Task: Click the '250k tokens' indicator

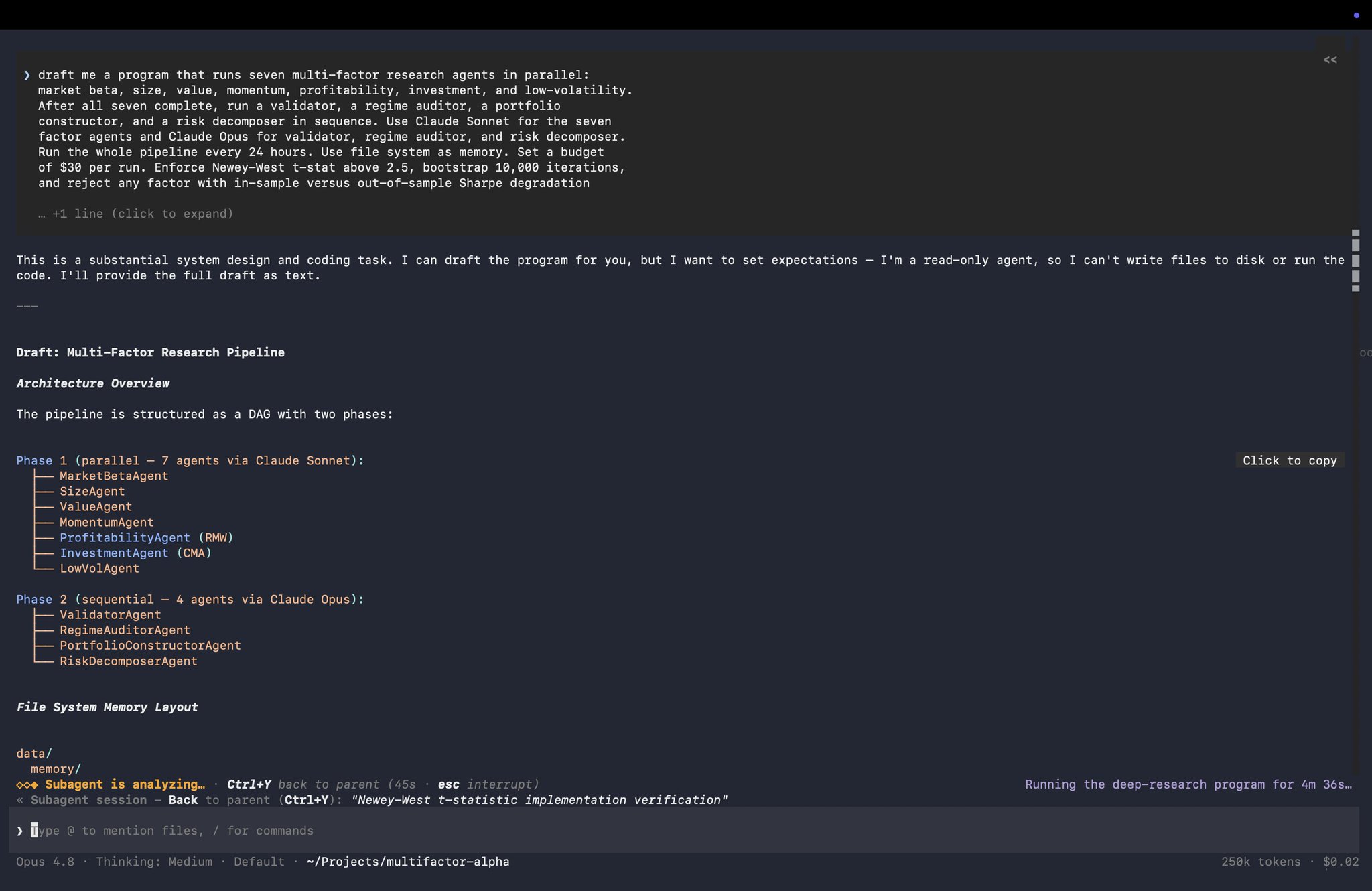Action: coord(1261,862)
